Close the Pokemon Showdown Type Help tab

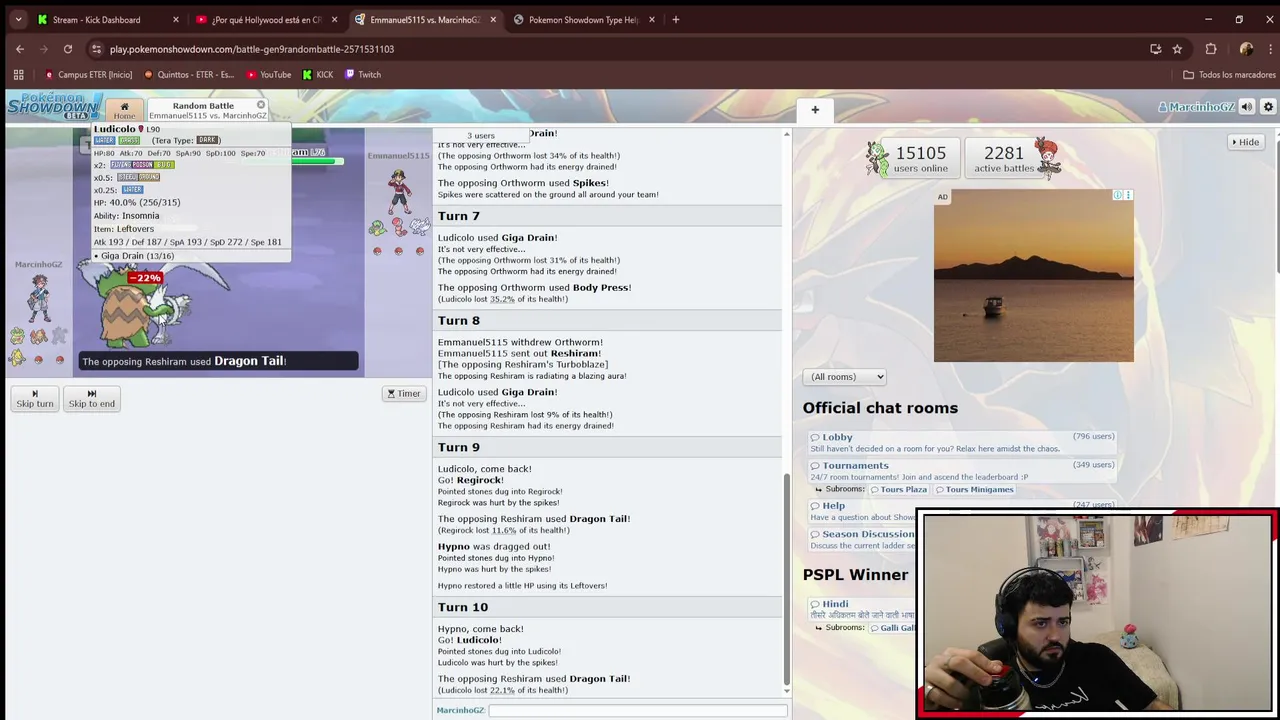coord(652,20)
